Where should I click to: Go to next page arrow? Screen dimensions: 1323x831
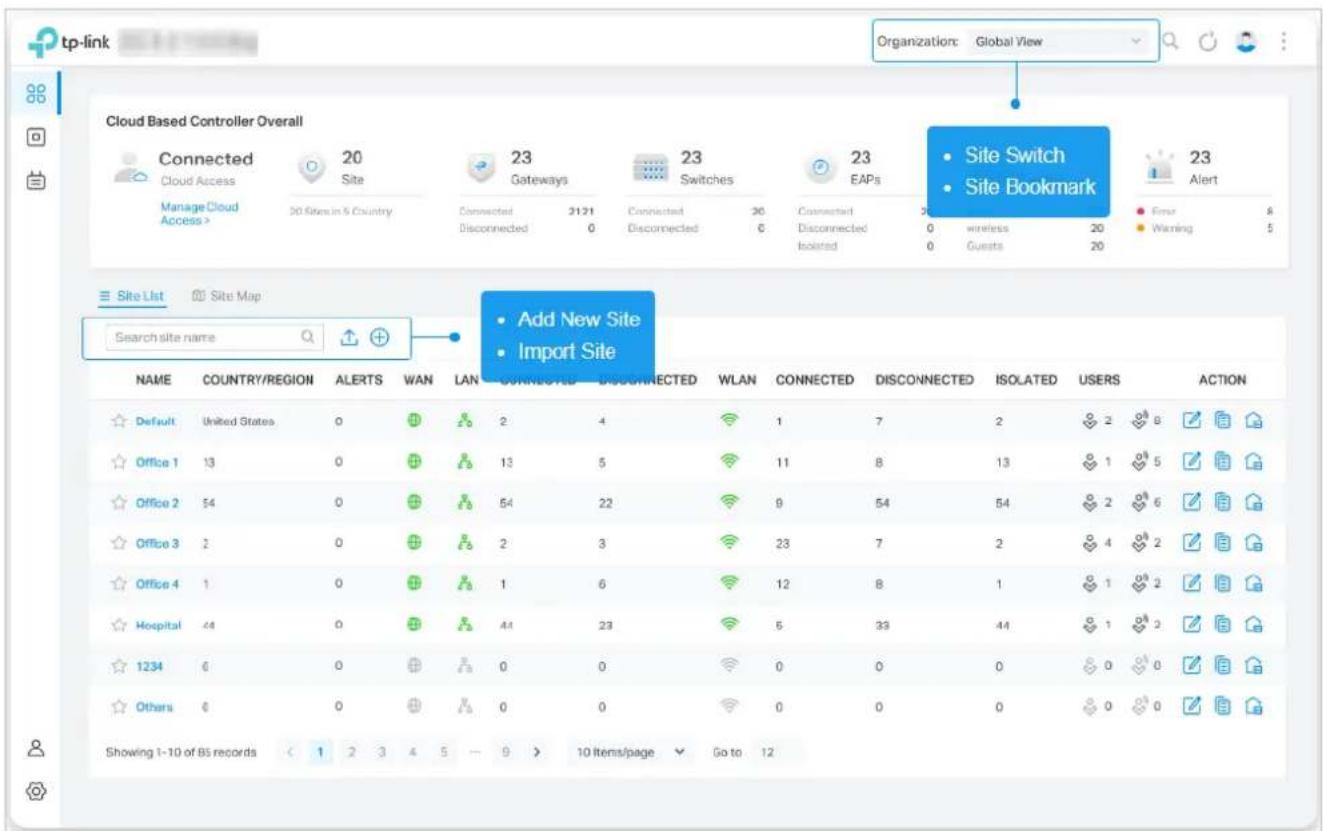[536, 750]
